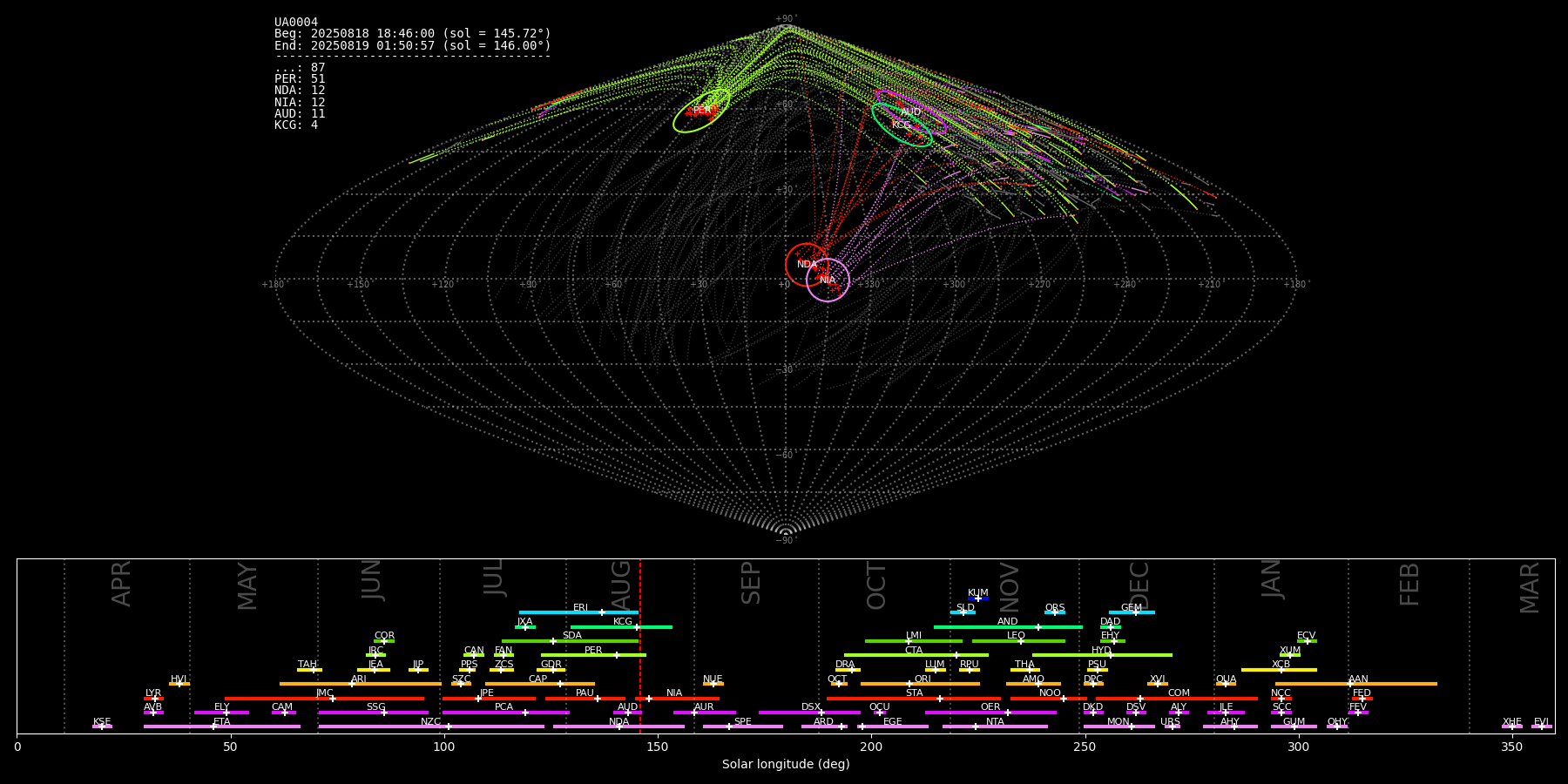1568x784 pixels.
Task: Select the "NDA: 12" legend count entry
Action: tap(300, 91)
